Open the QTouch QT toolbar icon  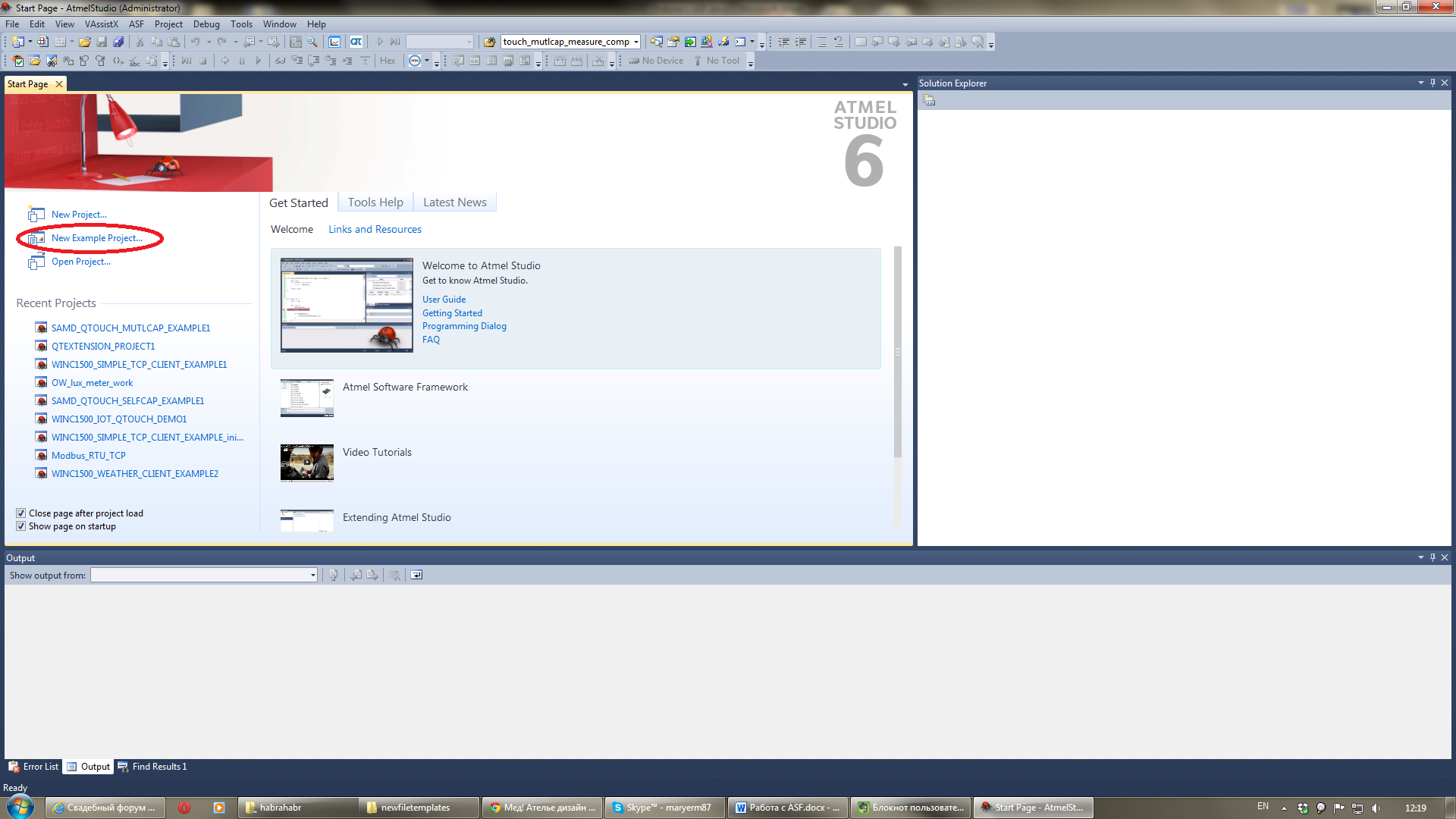356,42
